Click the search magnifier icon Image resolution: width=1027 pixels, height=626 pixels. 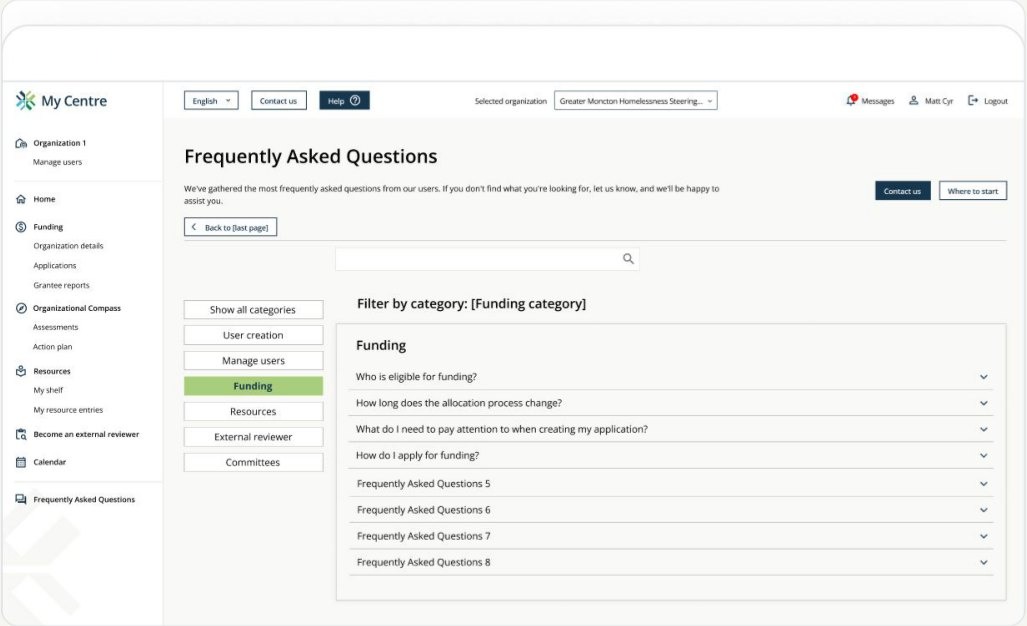pyautogui.click(x=628, y=259)
